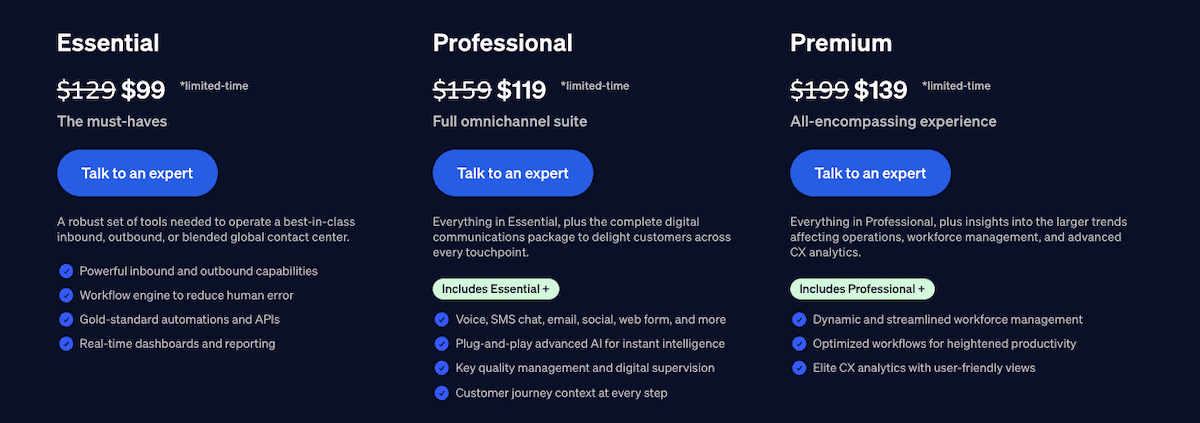
Task: Click the $139 Premium discounted price
Action: point(880,91)
